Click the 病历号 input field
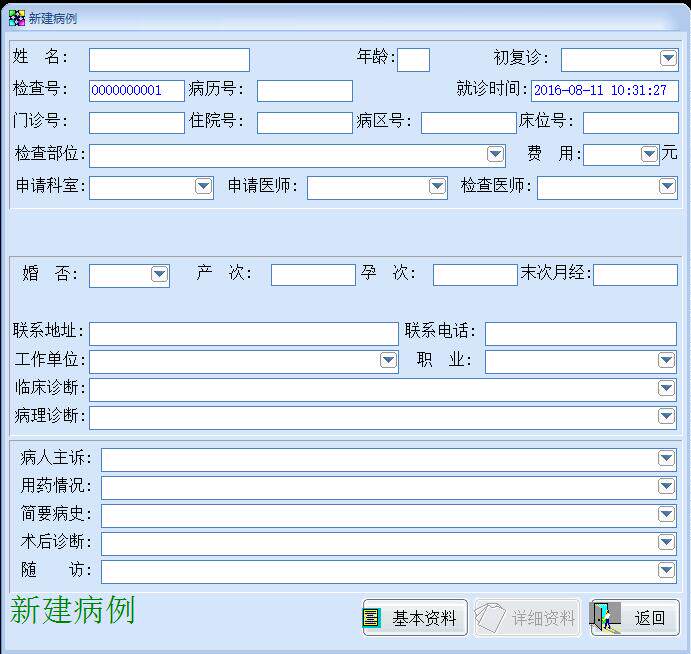 click(305, 91)
